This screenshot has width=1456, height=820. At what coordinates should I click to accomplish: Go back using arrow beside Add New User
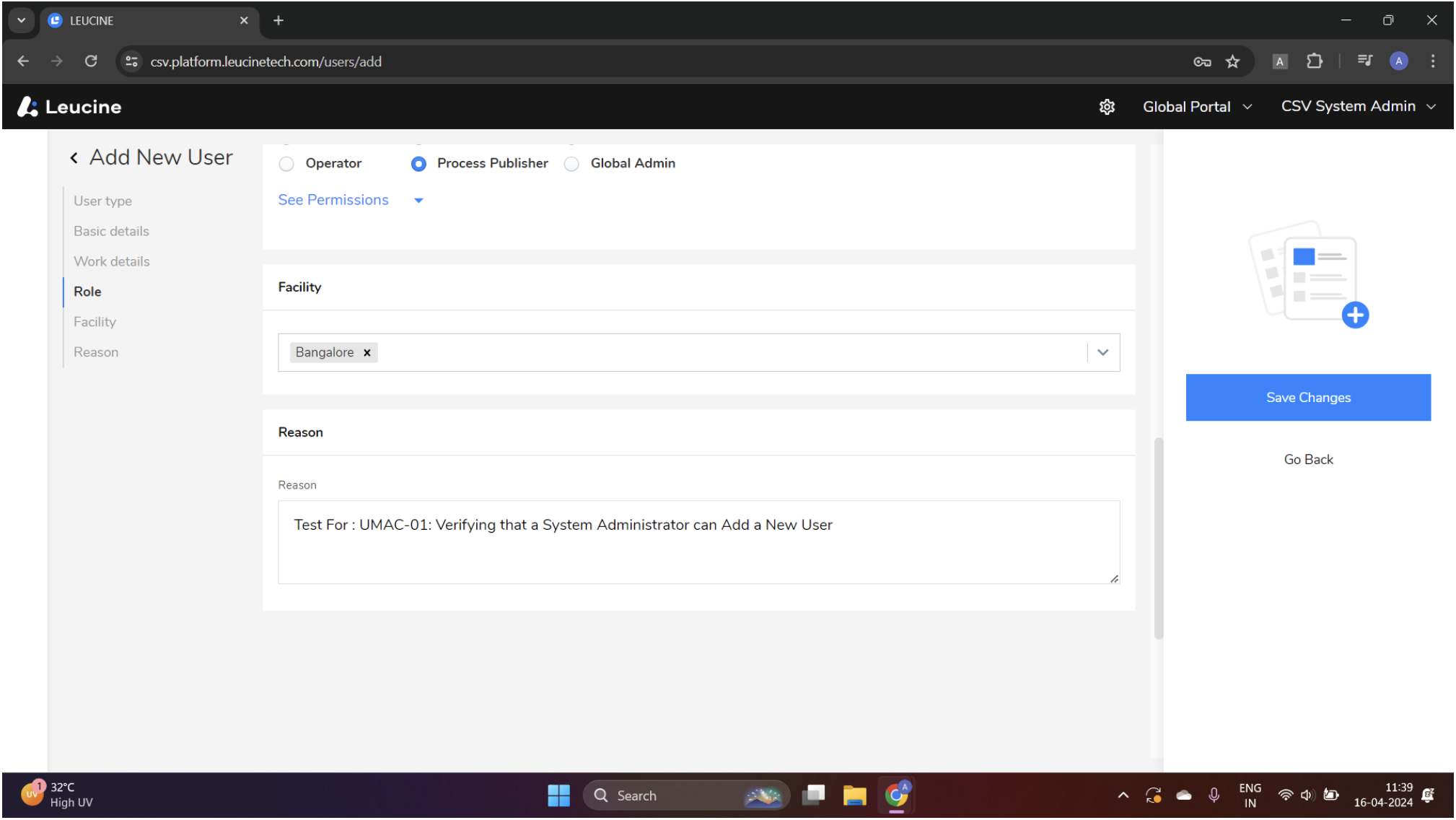pyautogui.click(x=74, y=158)
